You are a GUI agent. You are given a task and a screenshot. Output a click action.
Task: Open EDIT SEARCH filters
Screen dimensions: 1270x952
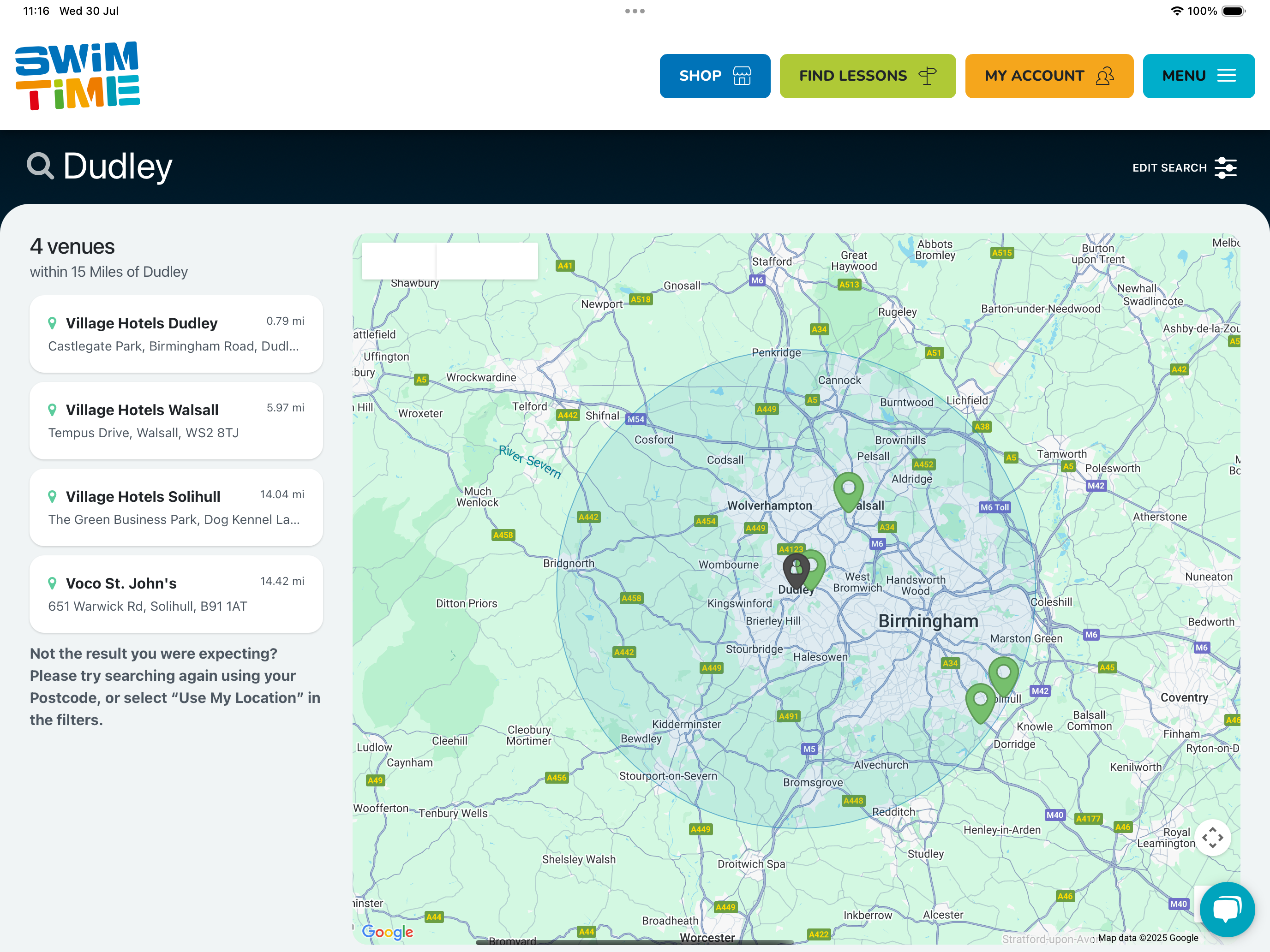[x=1184, y=167]
